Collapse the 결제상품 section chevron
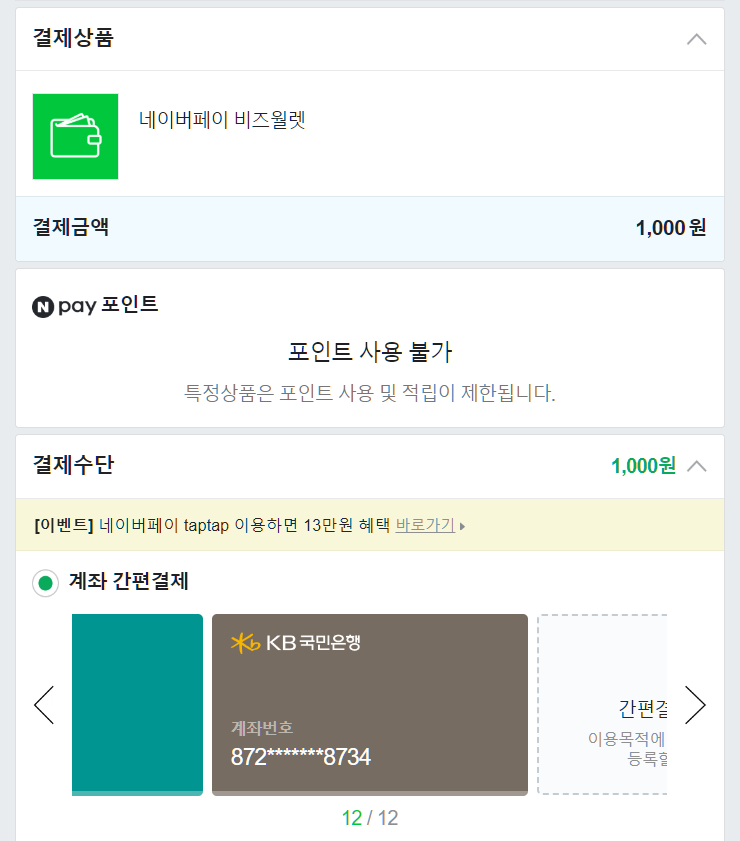This screenshot has height=841, width=740. (x=697, y=39)
